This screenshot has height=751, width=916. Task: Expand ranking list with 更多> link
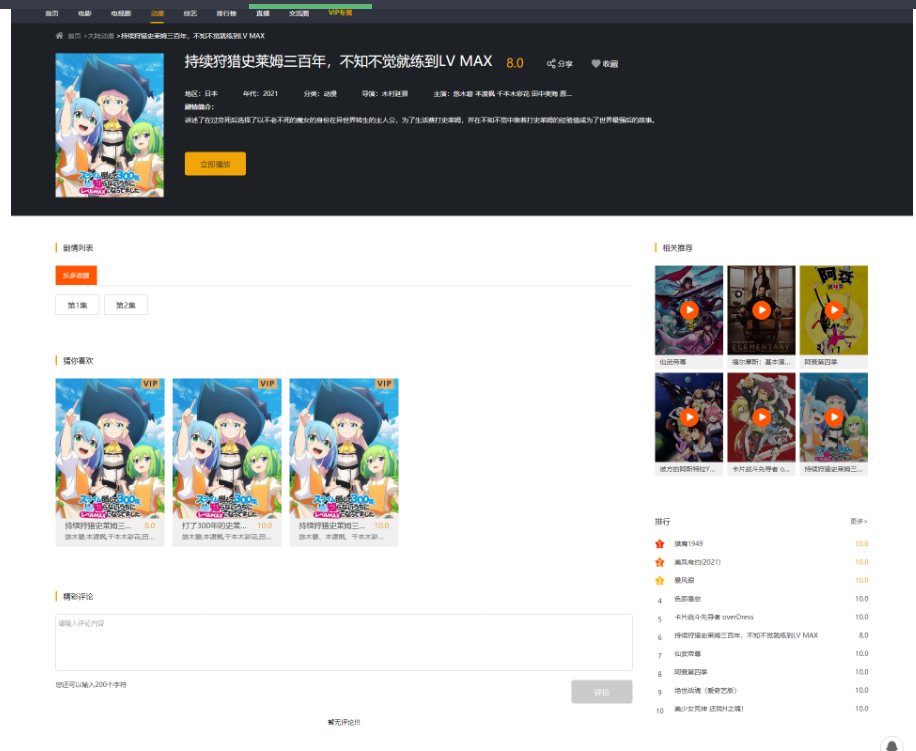(x=858, y=521)
